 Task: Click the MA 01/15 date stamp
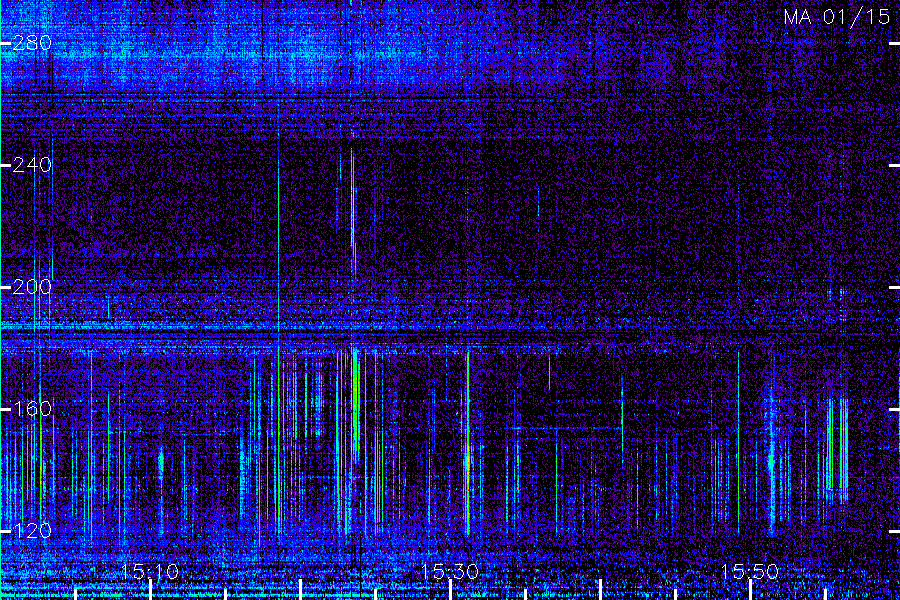pos(837,17)
